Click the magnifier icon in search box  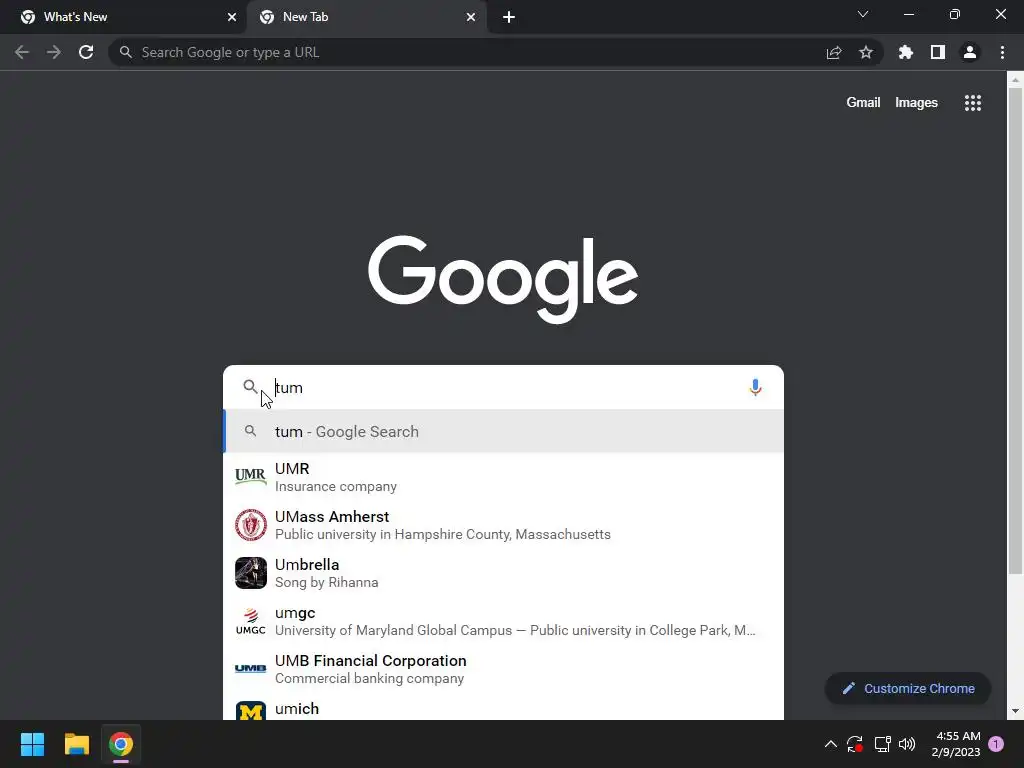pyautogui.click(x=250, y=387)
